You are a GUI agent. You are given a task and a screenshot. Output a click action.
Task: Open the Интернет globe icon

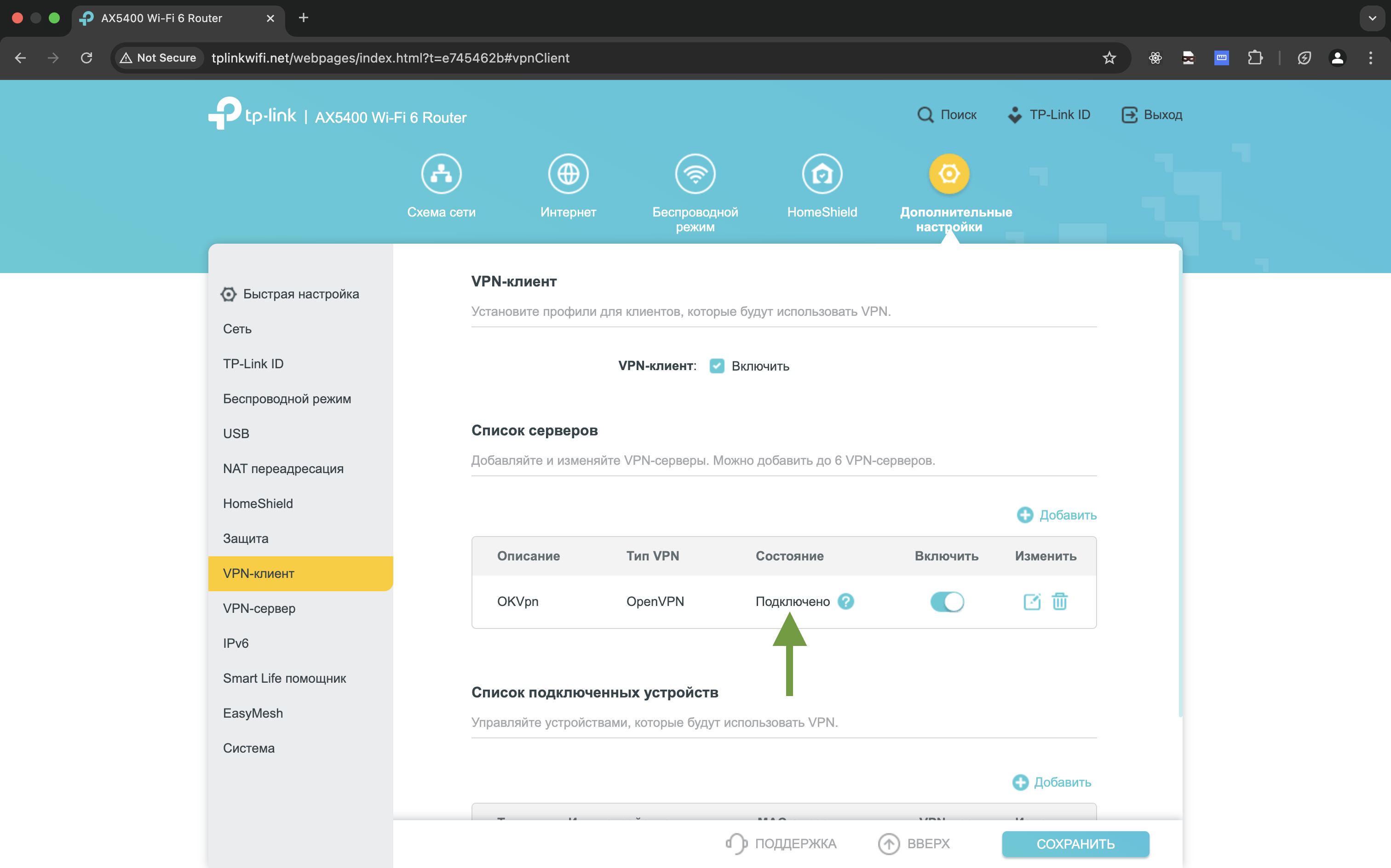click(568, 173)
